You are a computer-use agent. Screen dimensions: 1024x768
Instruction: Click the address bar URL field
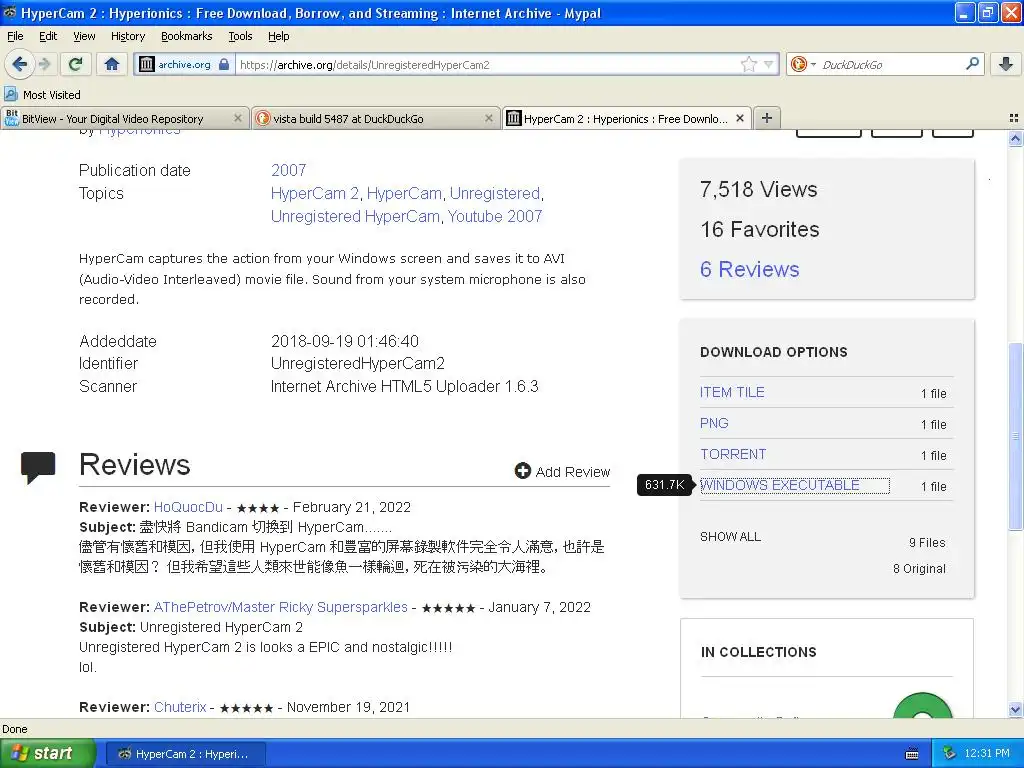[487, 64]
